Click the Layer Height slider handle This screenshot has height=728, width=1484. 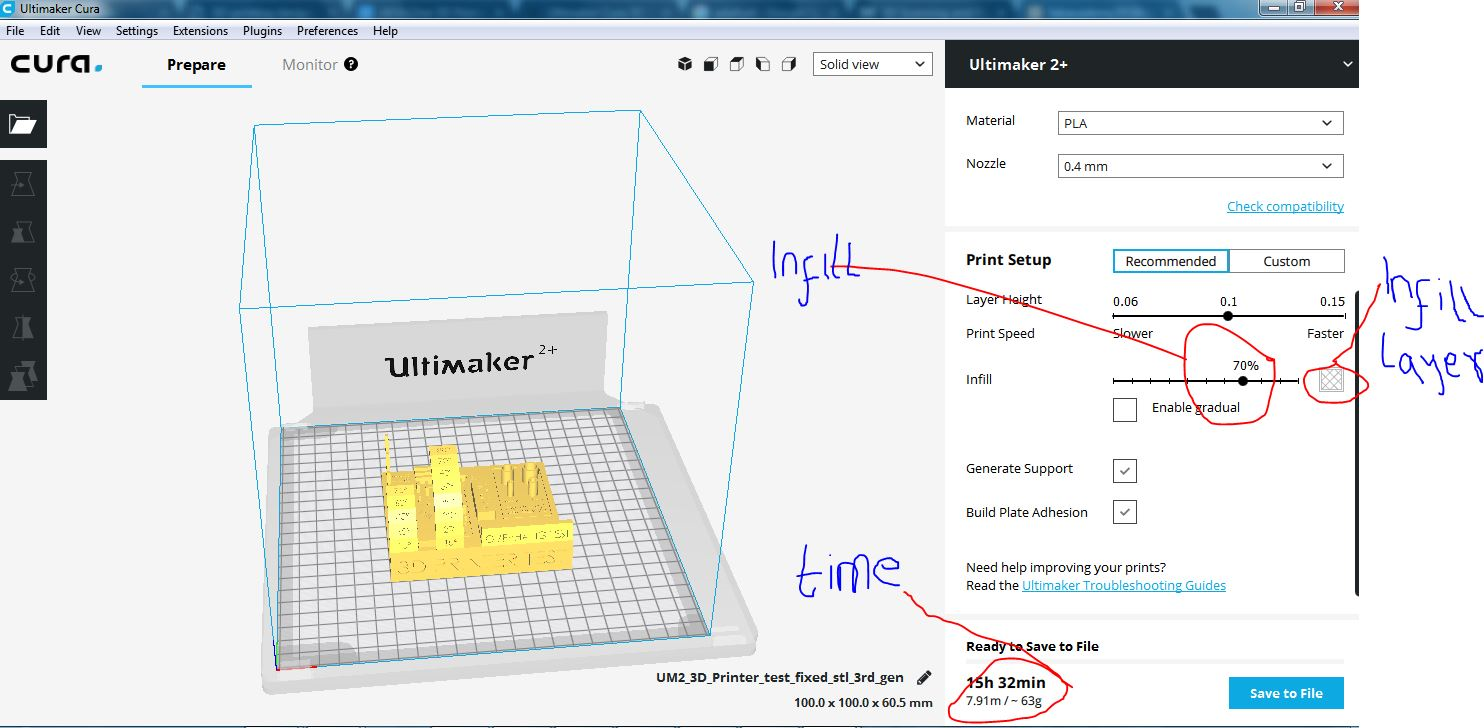click(1228, 316)
